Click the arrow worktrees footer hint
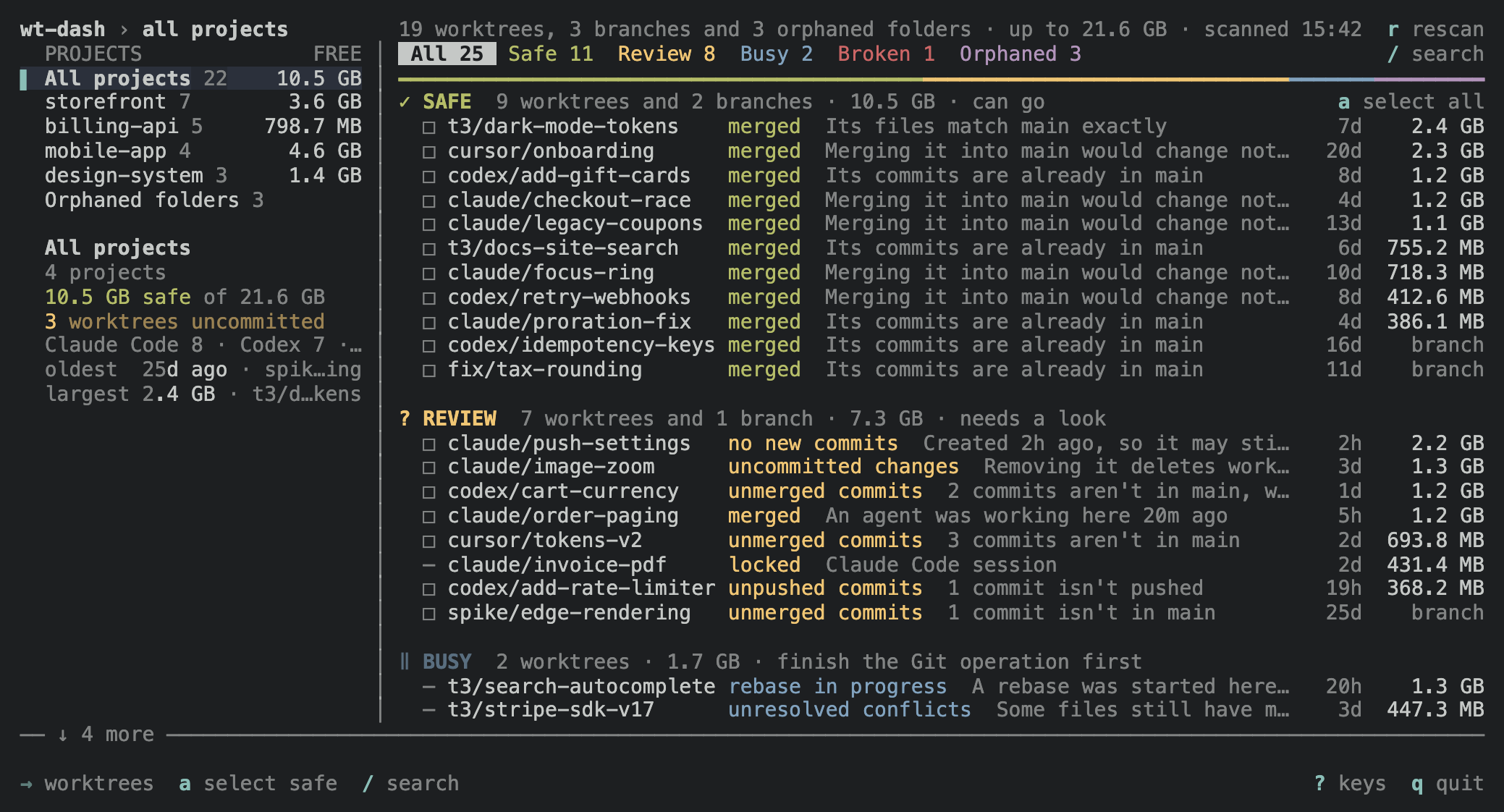Image resolution: width=1504 pixels, height=812 pixels. 87,783
